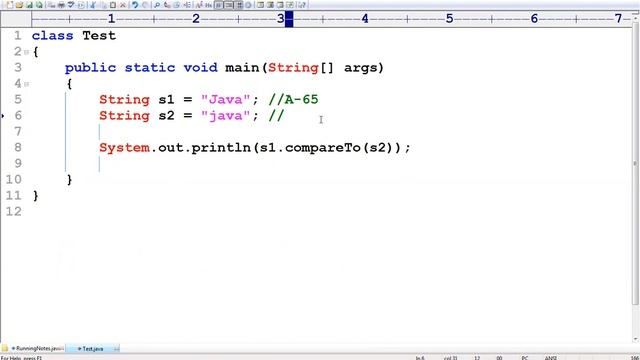Click the word 'Test' on line 1
Image resolution: width=640 pixels, height=360 pixels.
[x=99, y=36]
